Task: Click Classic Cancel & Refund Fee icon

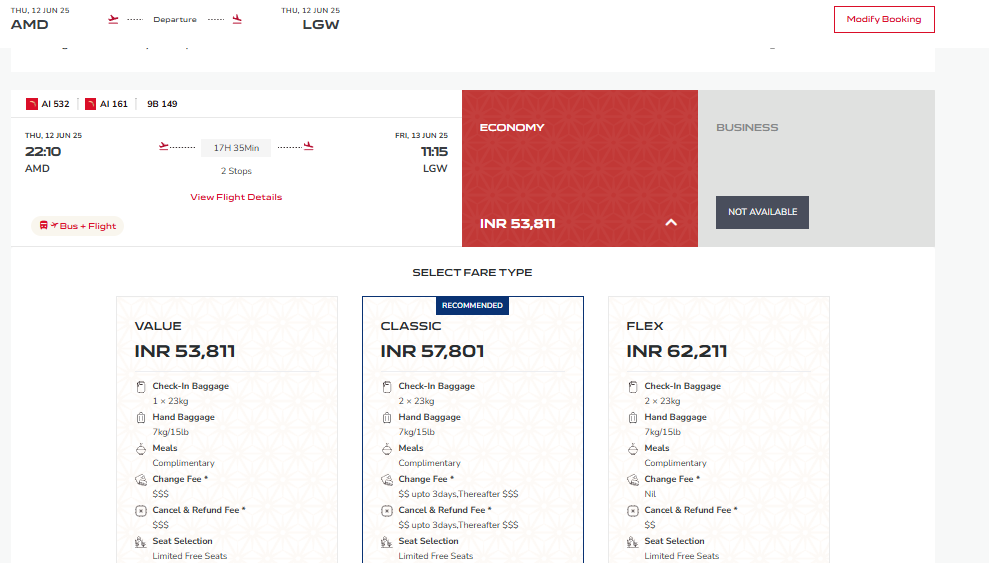Action: [387, 511]
